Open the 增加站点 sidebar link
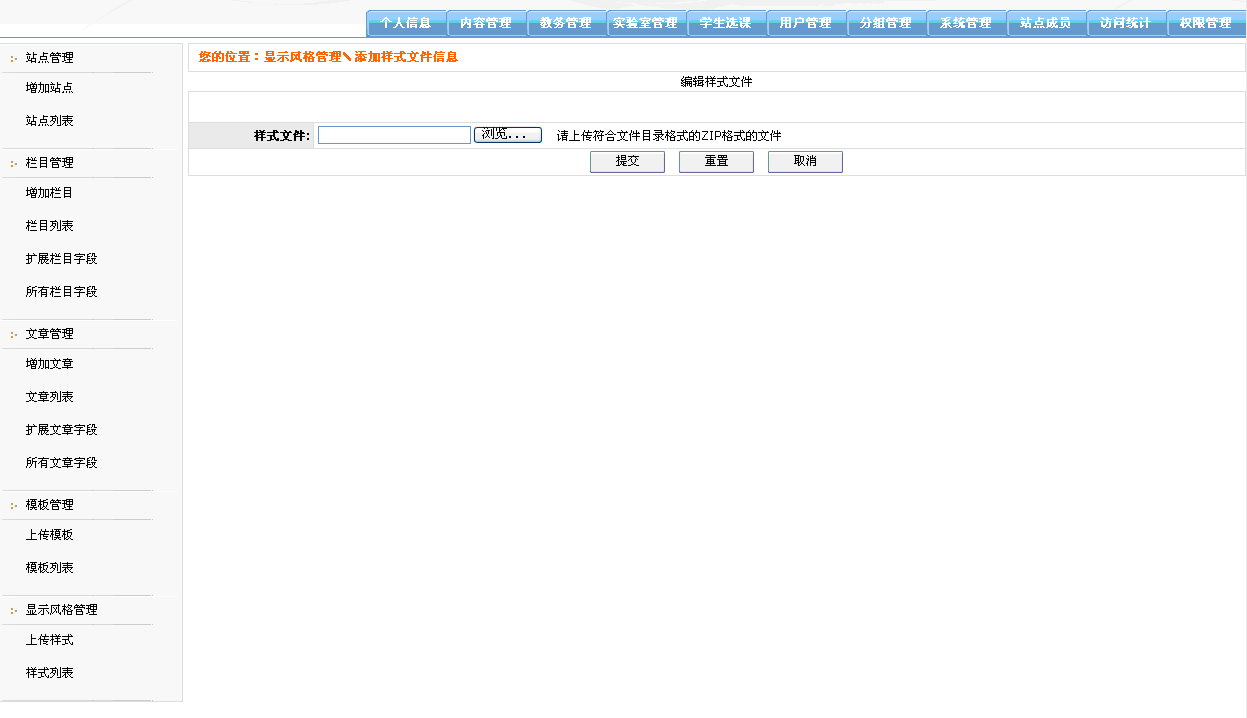 49,88
